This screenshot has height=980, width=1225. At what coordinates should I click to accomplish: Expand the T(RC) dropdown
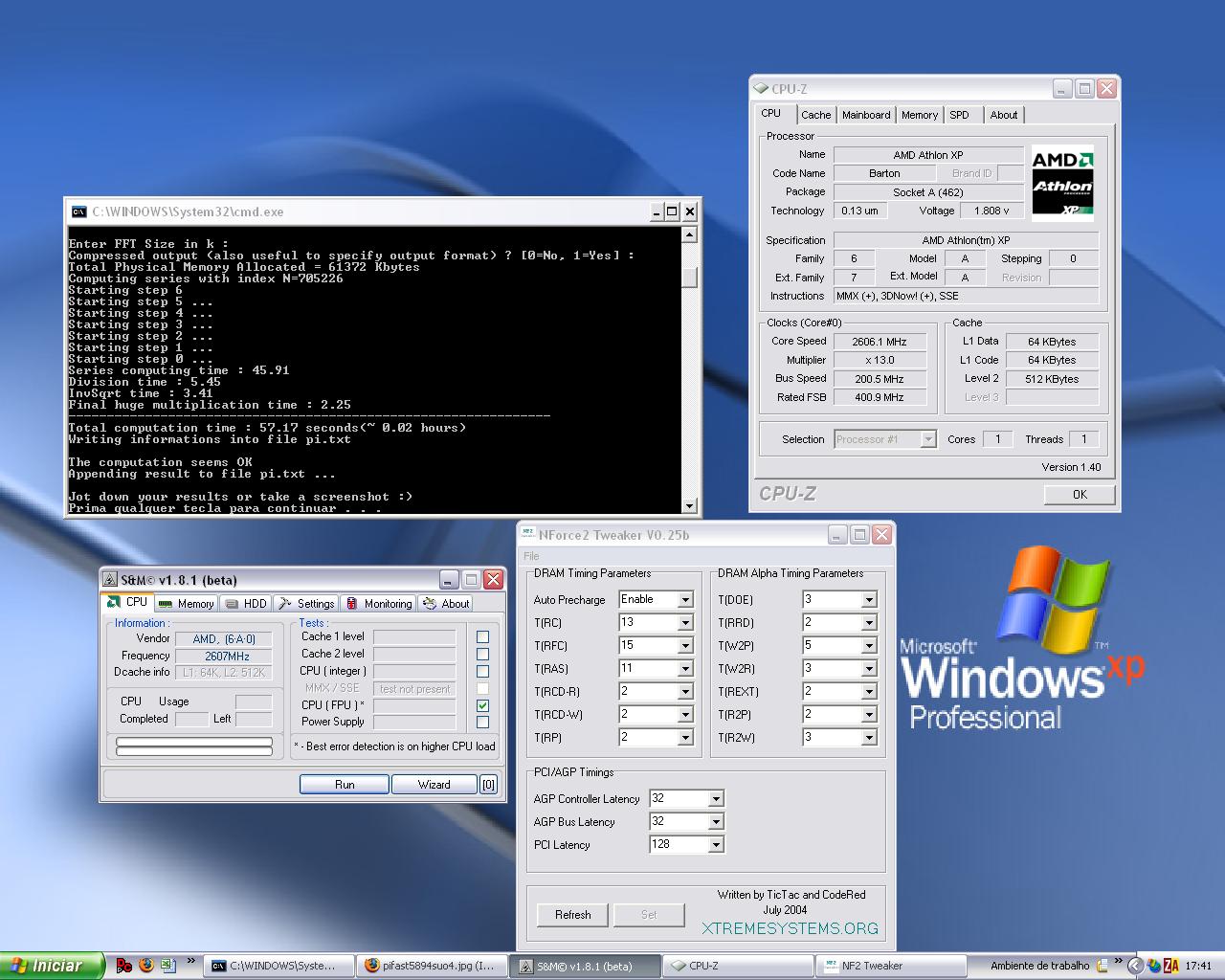click(x=685, y=623)
